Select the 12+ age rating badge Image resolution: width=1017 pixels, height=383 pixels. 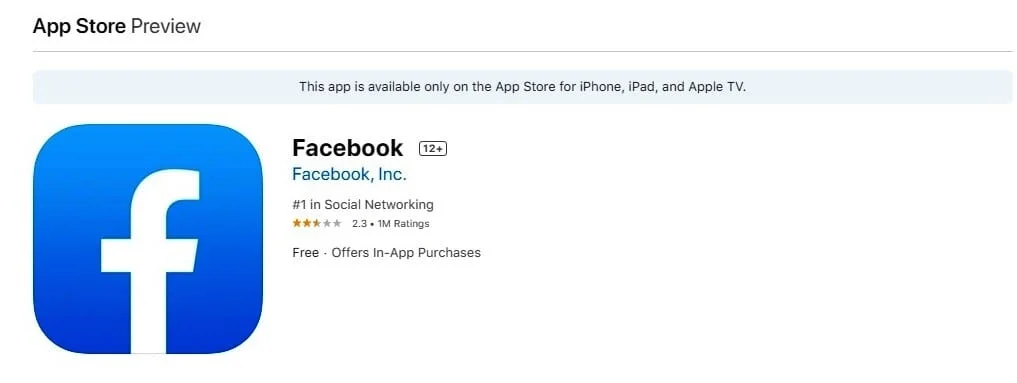[433, 148]
